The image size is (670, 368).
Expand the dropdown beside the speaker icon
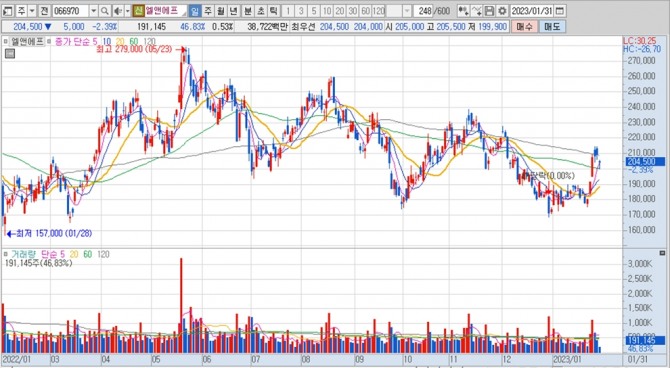(x=127, y=11)
